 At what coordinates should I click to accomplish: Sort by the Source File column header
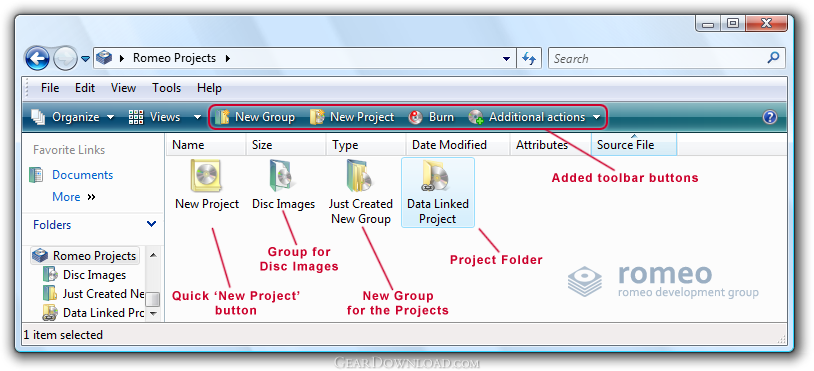pos(634,145)
